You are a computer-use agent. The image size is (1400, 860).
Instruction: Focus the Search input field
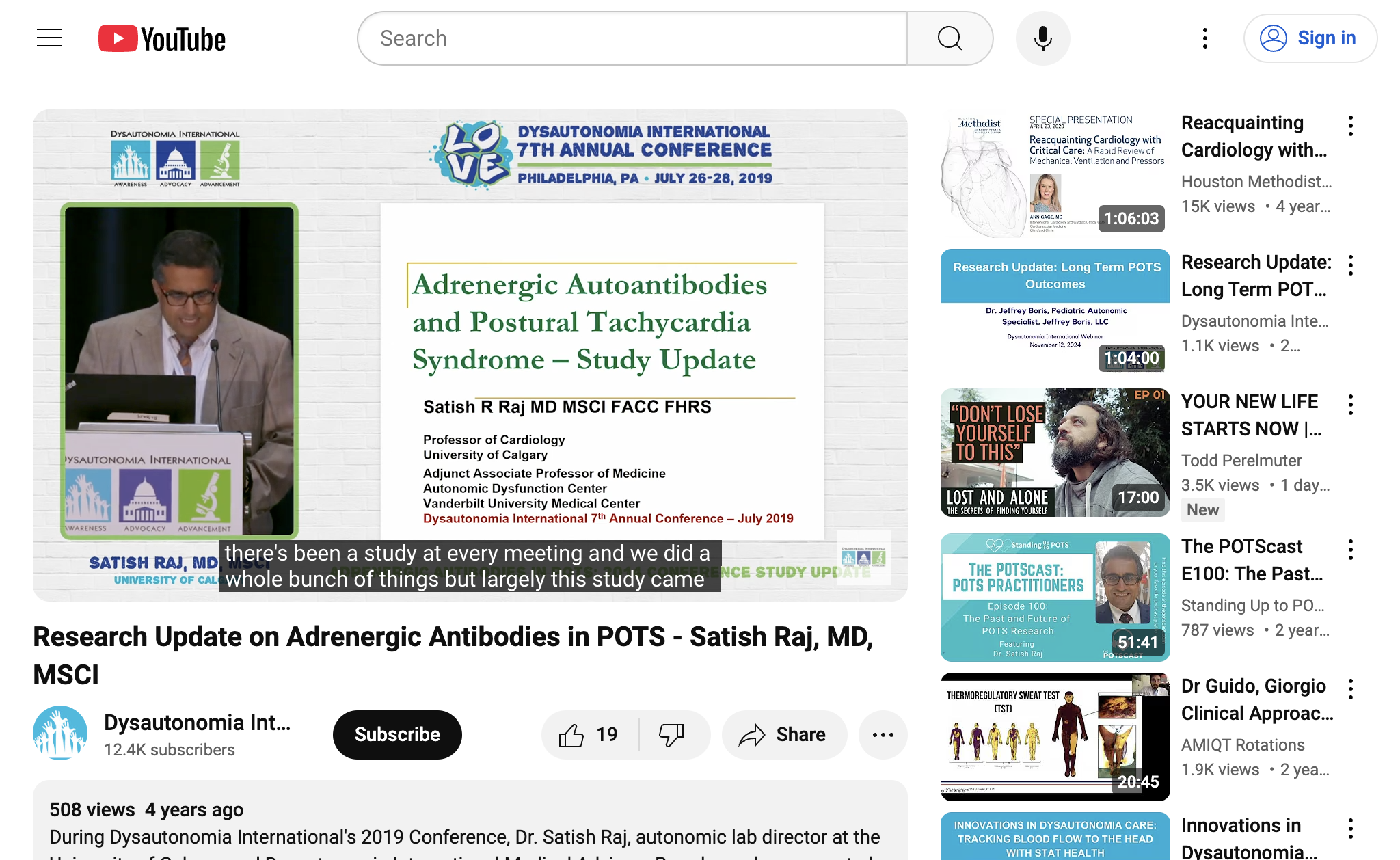632,38
